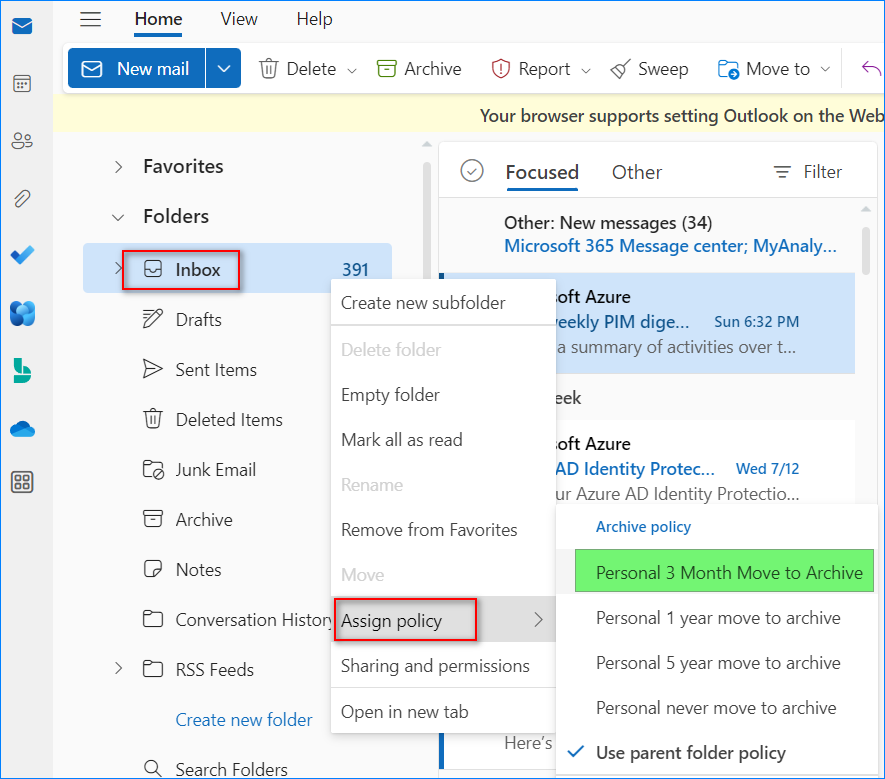Choose Create new subfolder from context menu
This screenshot has width=885, height=779.
click(x=443, y=303)
